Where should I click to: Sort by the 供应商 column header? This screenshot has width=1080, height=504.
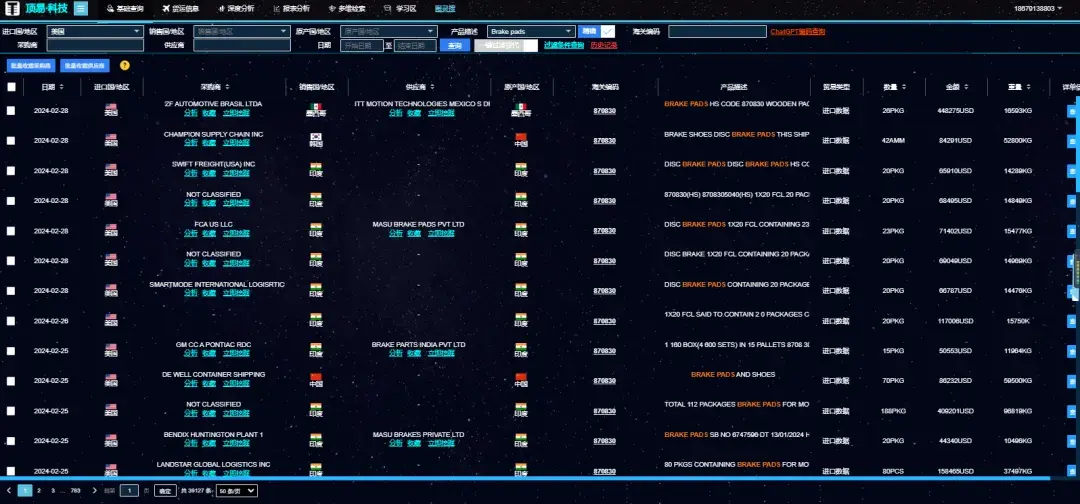[419, 87]
